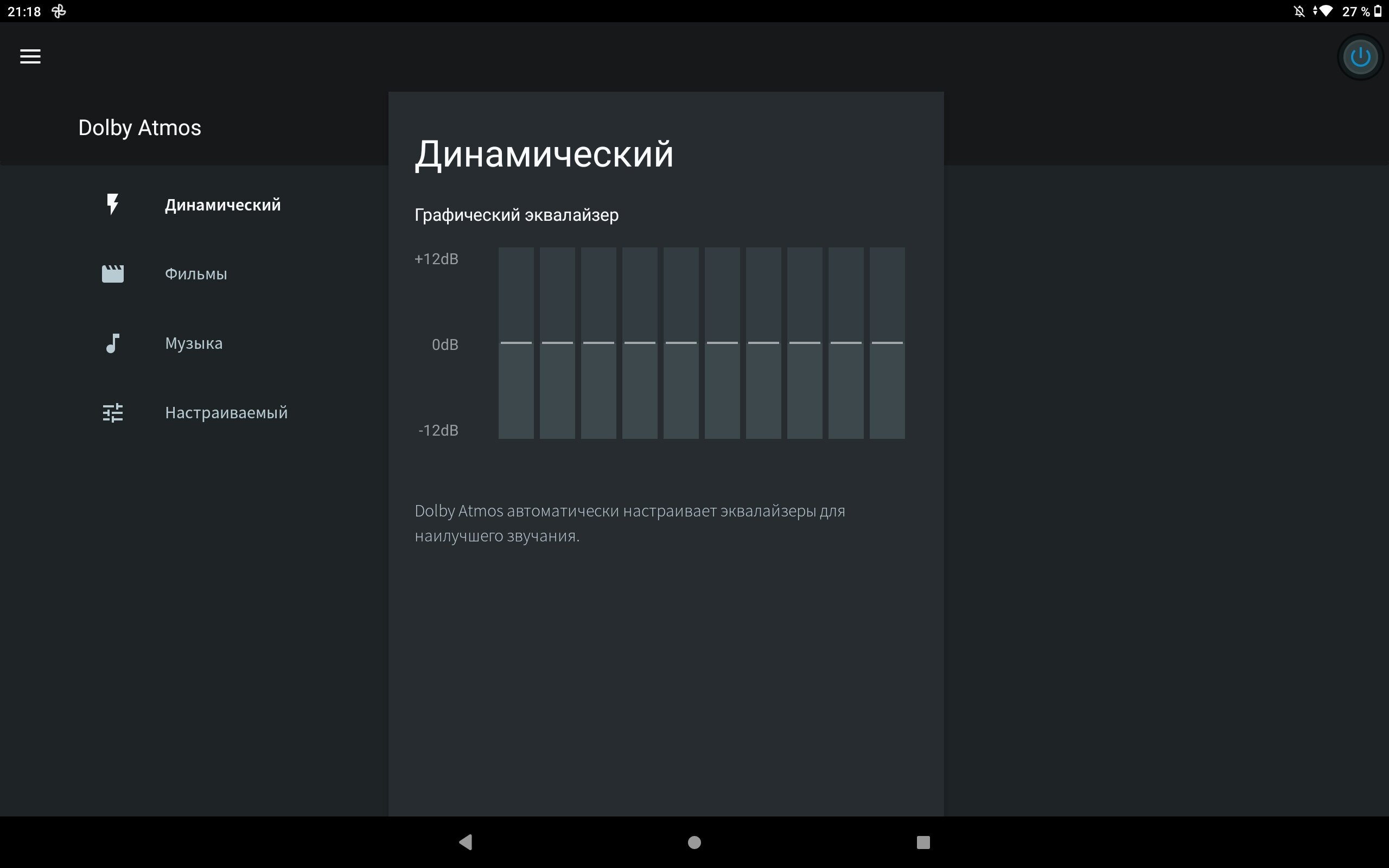
Task: Click the music note icon for Музыка
Action: [112, 343]
